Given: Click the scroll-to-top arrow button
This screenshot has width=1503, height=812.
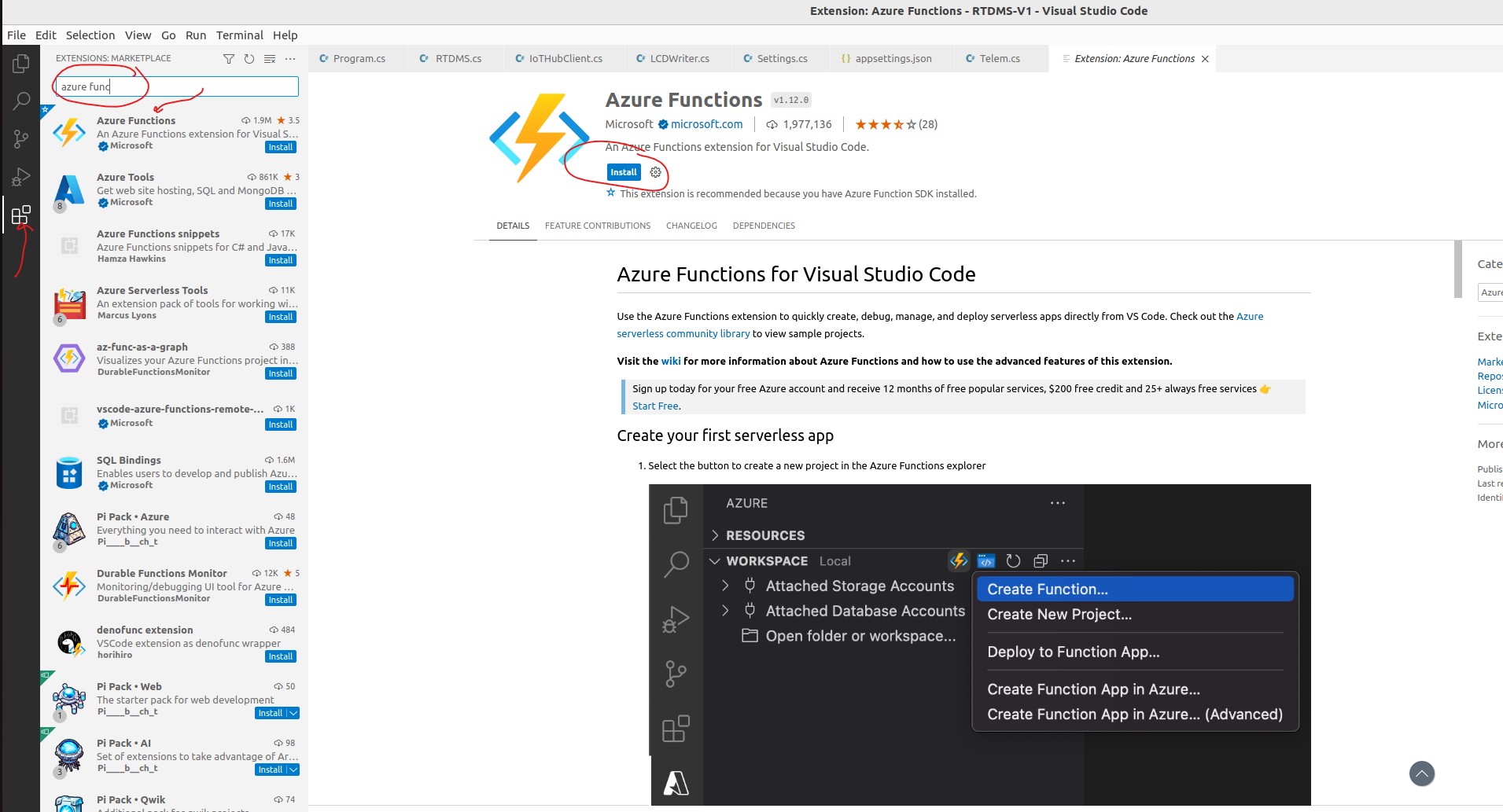Looking at the screenshot, I should click(1421, 774).
